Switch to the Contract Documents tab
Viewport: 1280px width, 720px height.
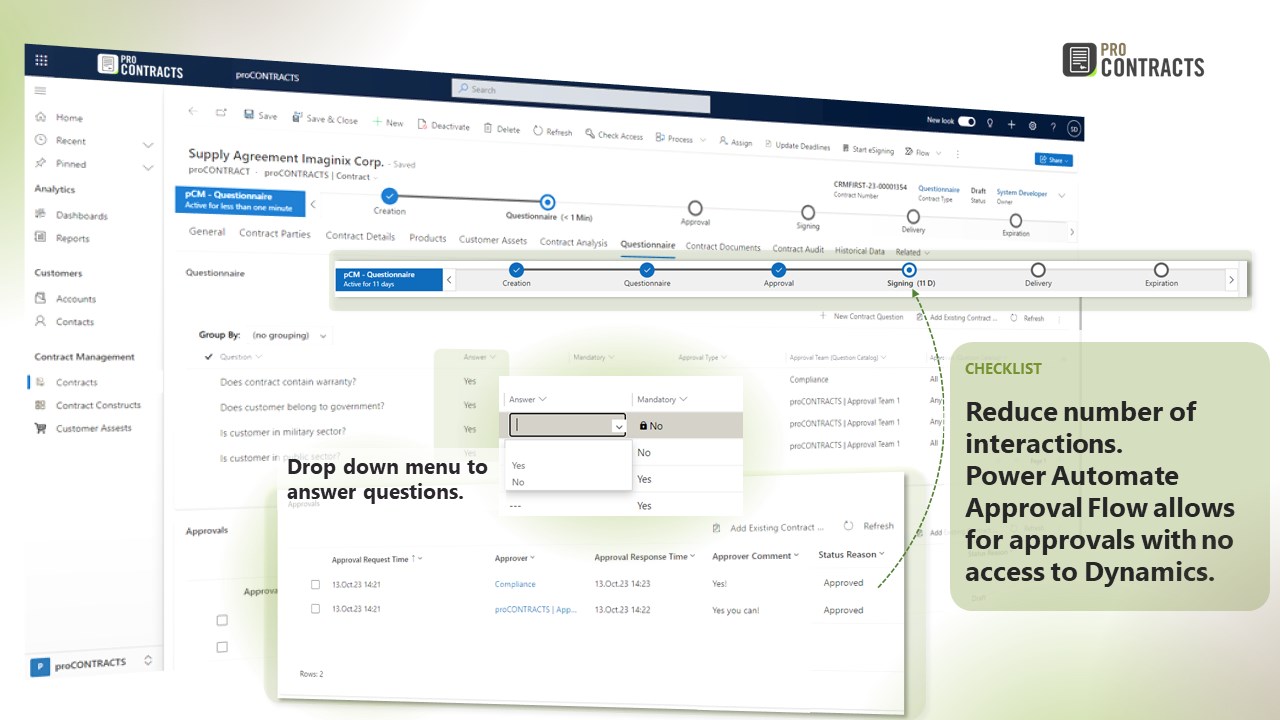[x=723, y=247]
